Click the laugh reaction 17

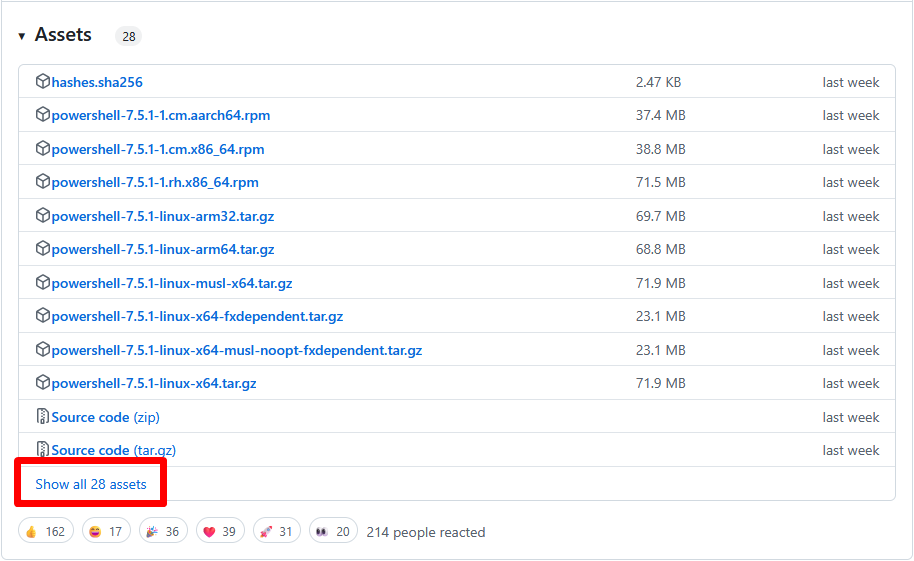point(106,531)
